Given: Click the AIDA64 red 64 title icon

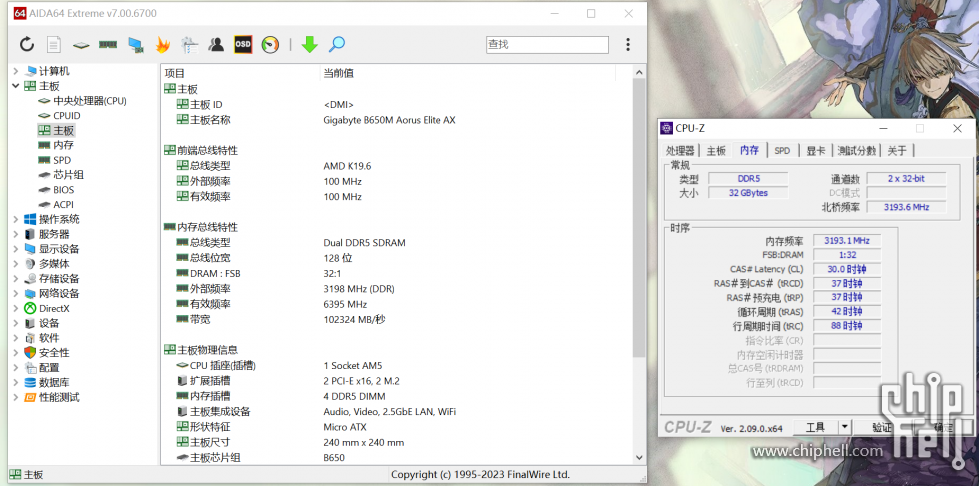Looking at the screenshot, I should 19,13.
